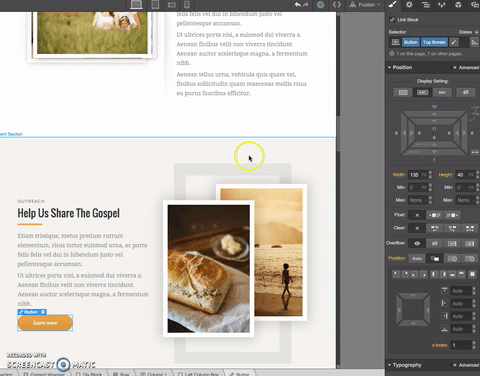Click the Width input field
480x376 pixels.
(x=418, y=175)
